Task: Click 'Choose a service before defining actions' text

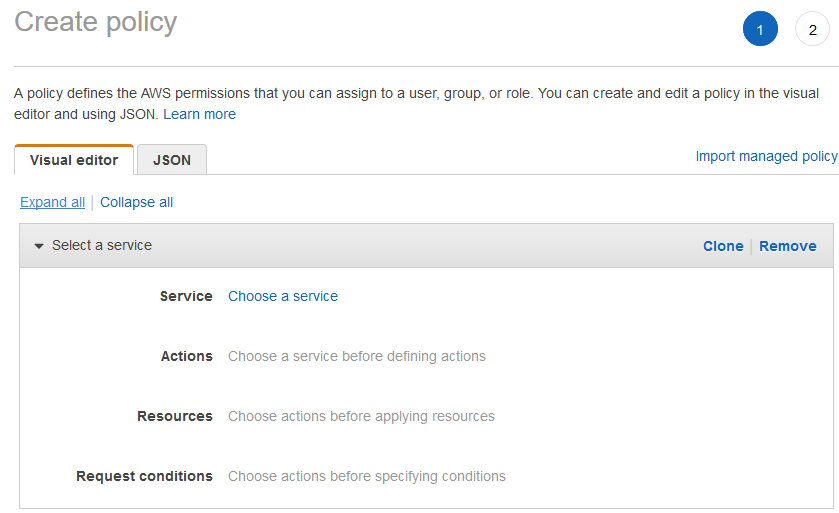Action: 357,356
